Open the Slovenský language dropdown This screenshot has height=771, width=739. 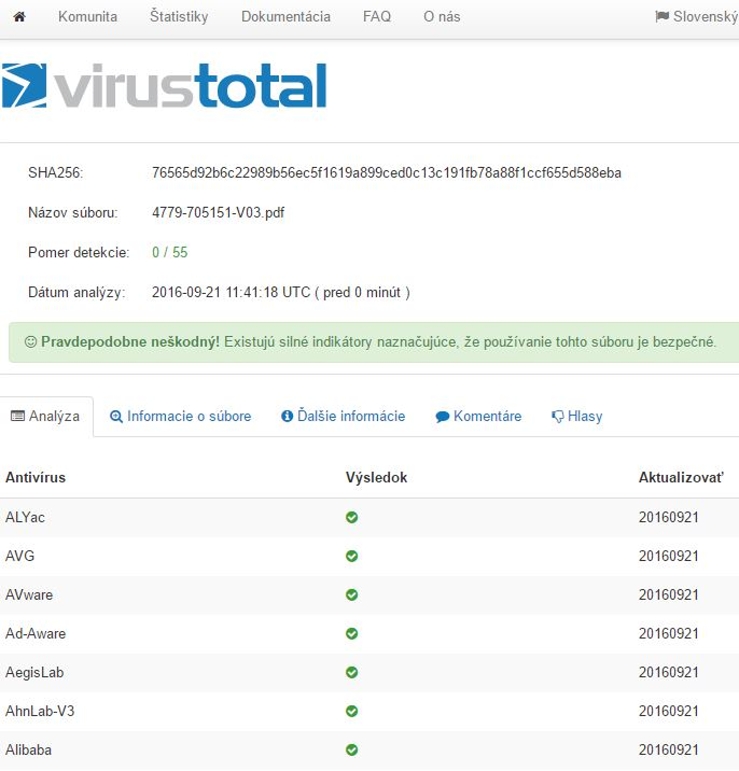[697, 17]
